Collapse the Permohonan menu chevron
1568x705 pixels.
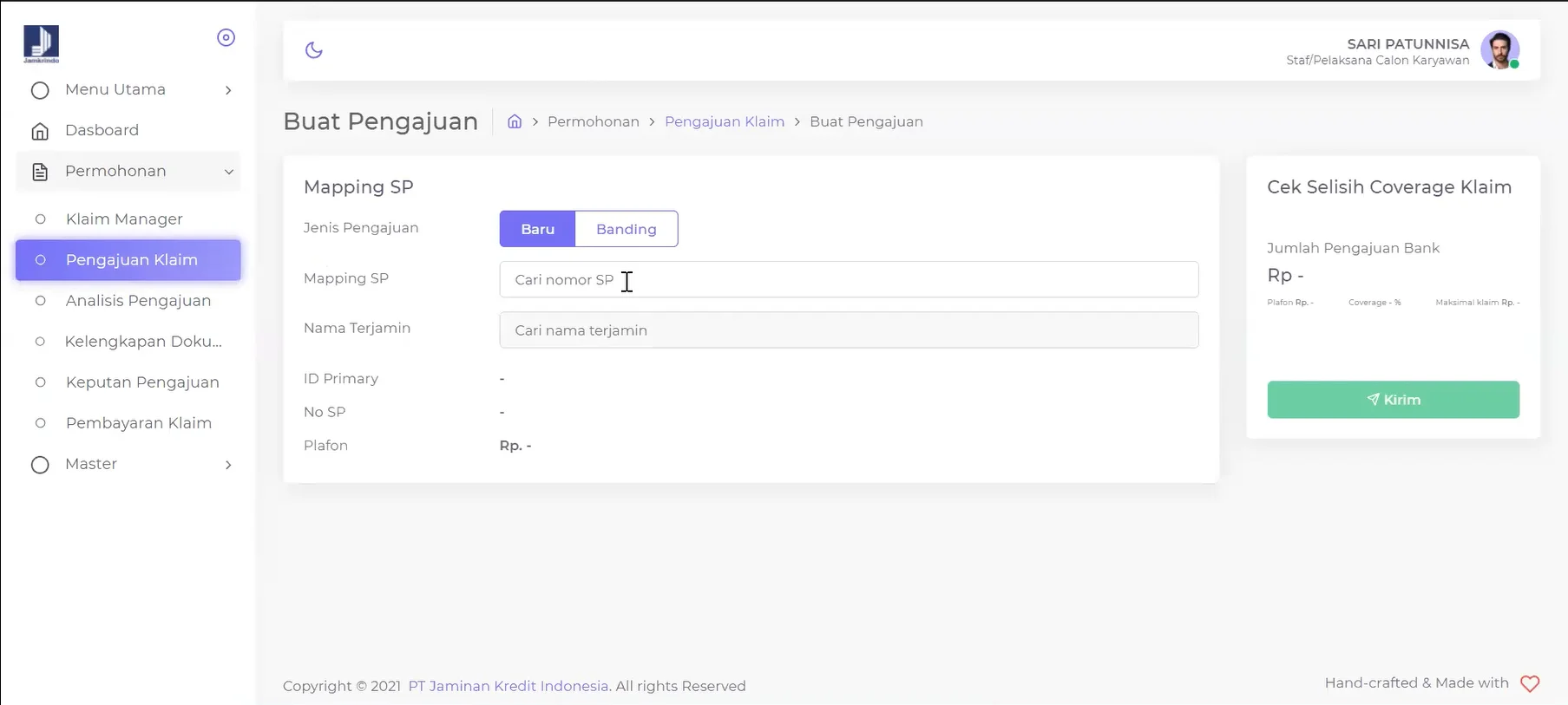coord(228,172)
